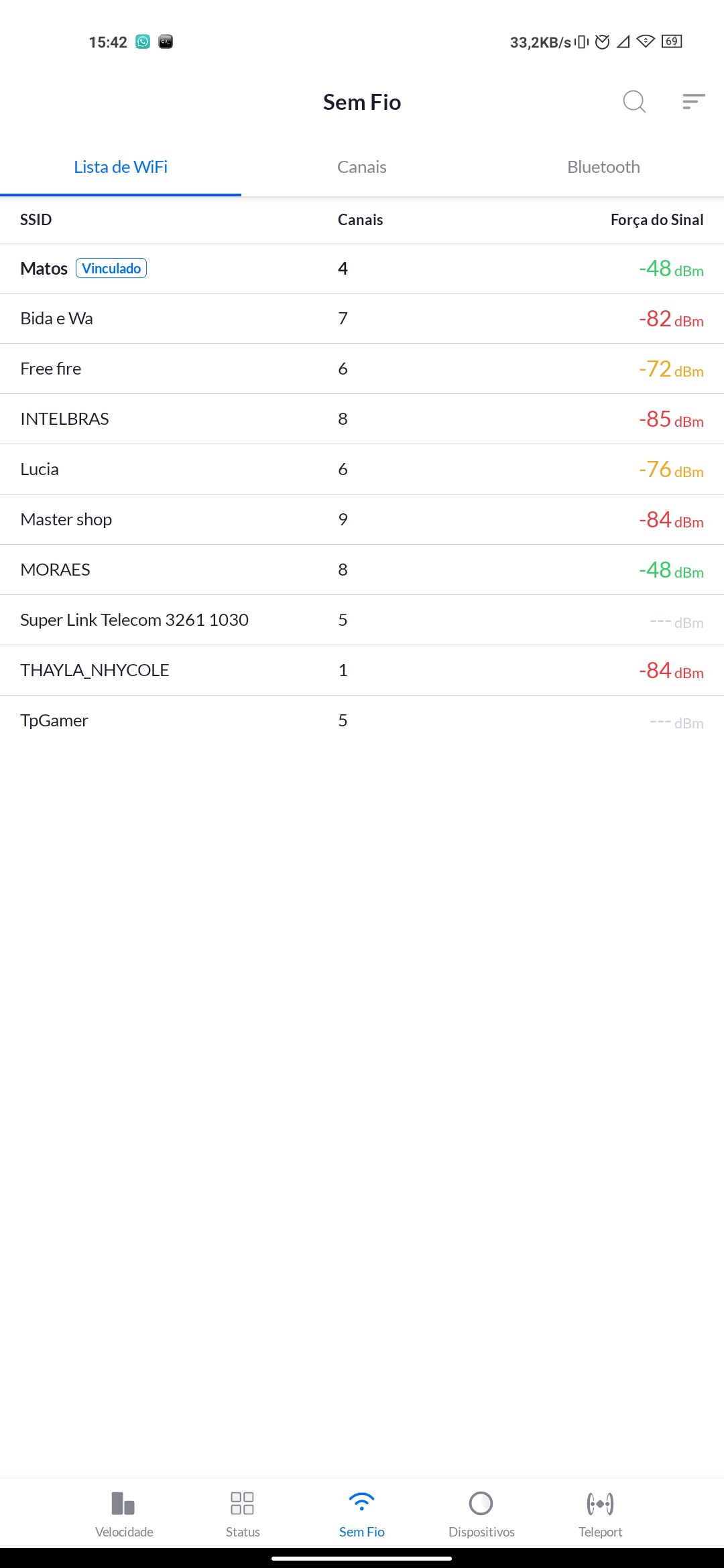Tap the WhatsApp notification icon
This screenshot has width=724, height=1568.
(x=143, y=42)
